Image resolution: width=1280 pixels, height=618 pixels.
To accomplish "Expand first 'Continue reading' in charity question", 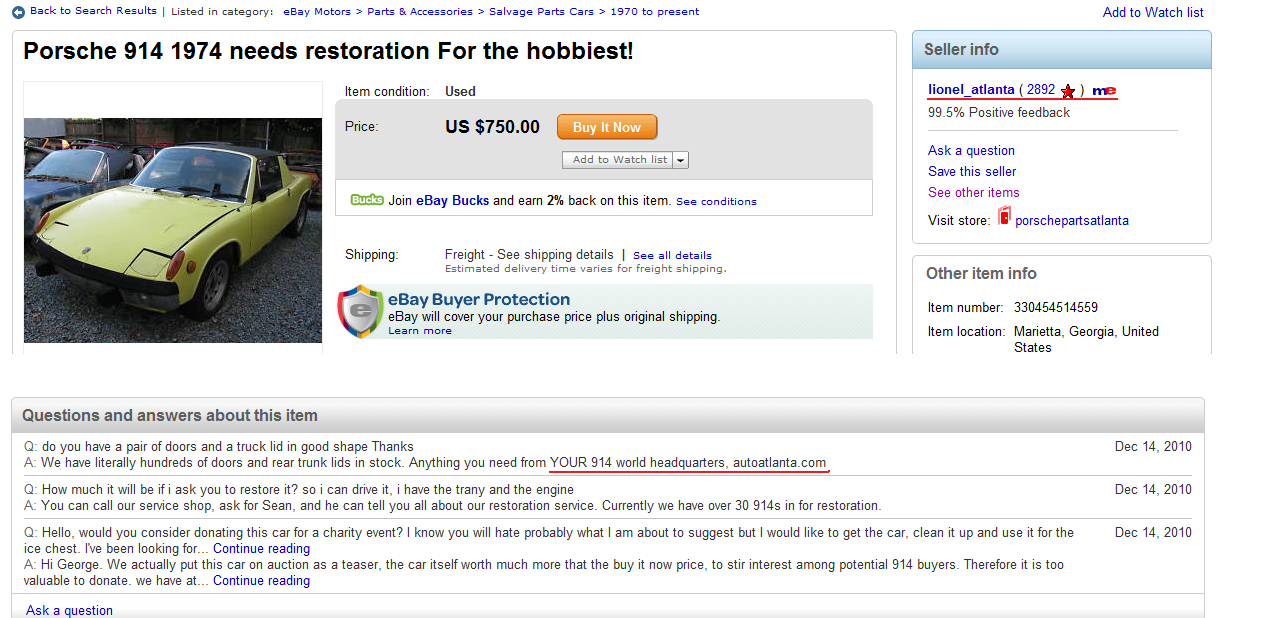I will 261,549.
